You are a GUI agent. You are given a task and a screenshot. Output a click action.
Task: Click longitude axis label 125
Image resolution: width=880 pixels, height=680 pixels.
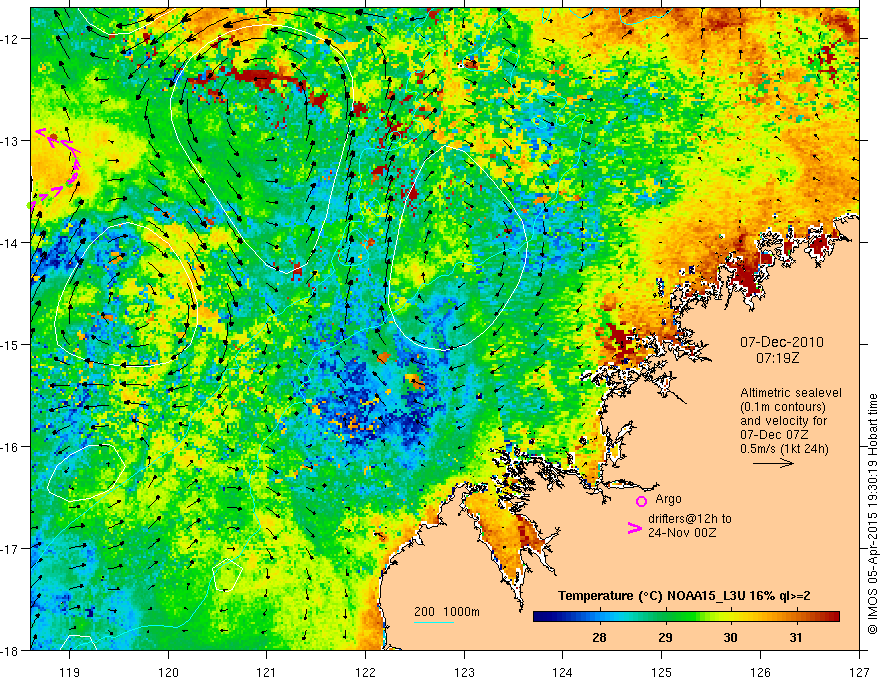[x=662, y=672]
